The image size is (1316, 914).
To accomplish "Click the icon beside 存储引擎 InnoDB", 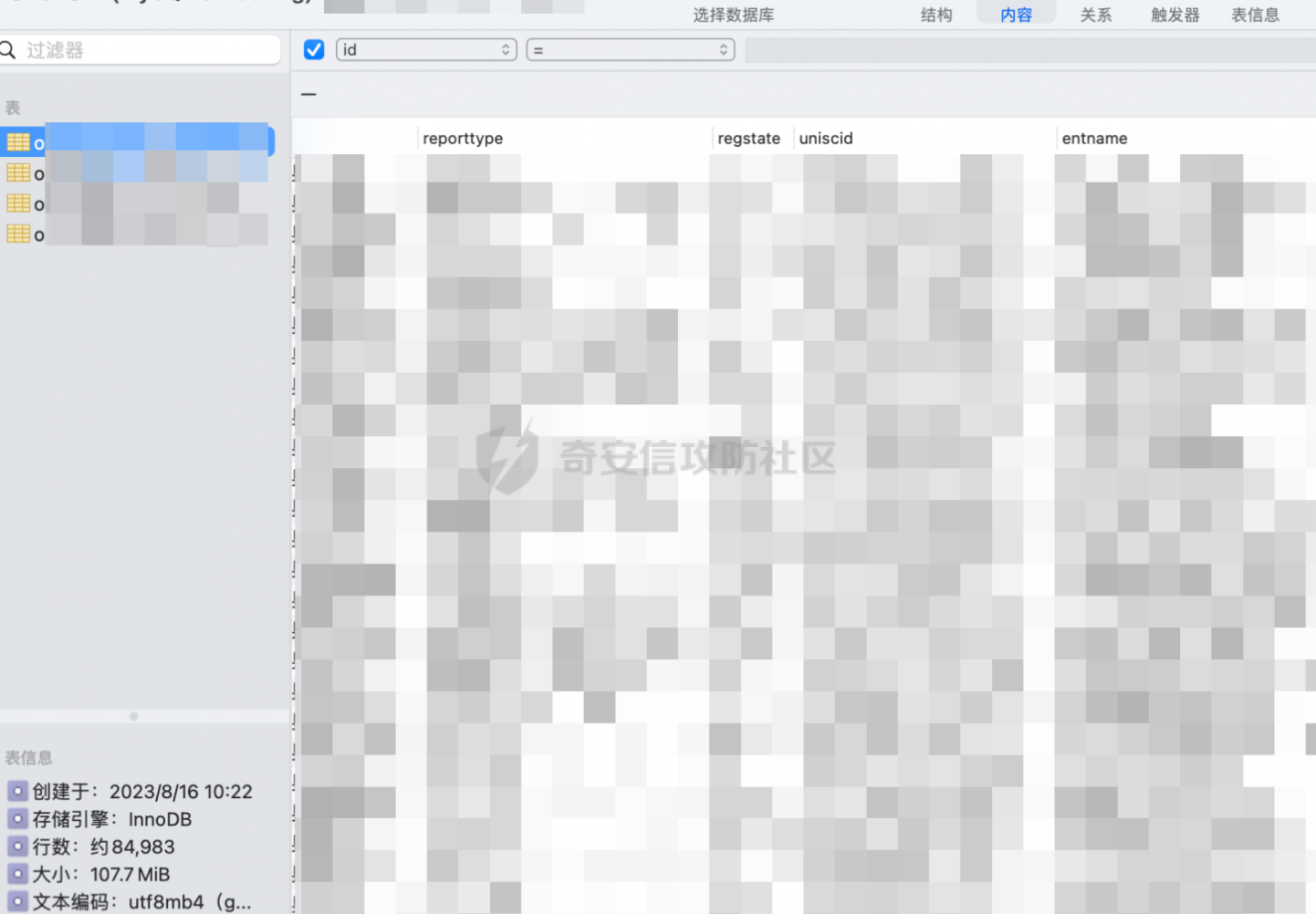I will coord(16,818).
